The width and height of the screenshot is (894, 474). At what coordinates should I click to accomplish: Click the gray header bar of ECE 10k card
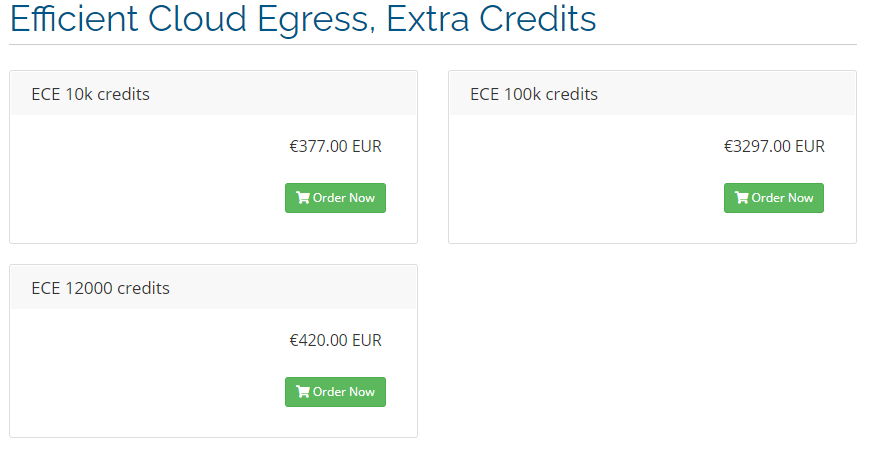pos(213,93)
